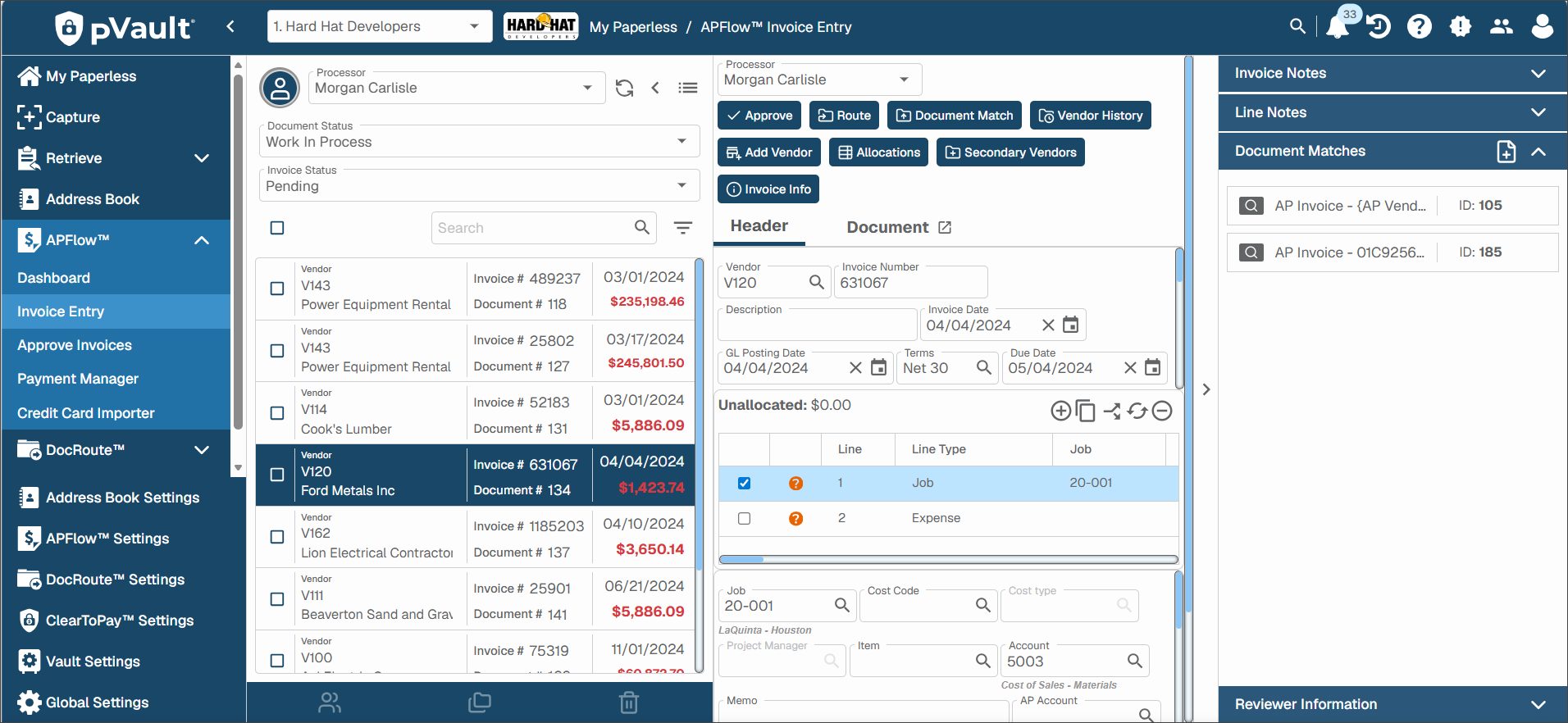
Task: Open the assign users icon in bottom bar
Action: click(x=330, y=703)
